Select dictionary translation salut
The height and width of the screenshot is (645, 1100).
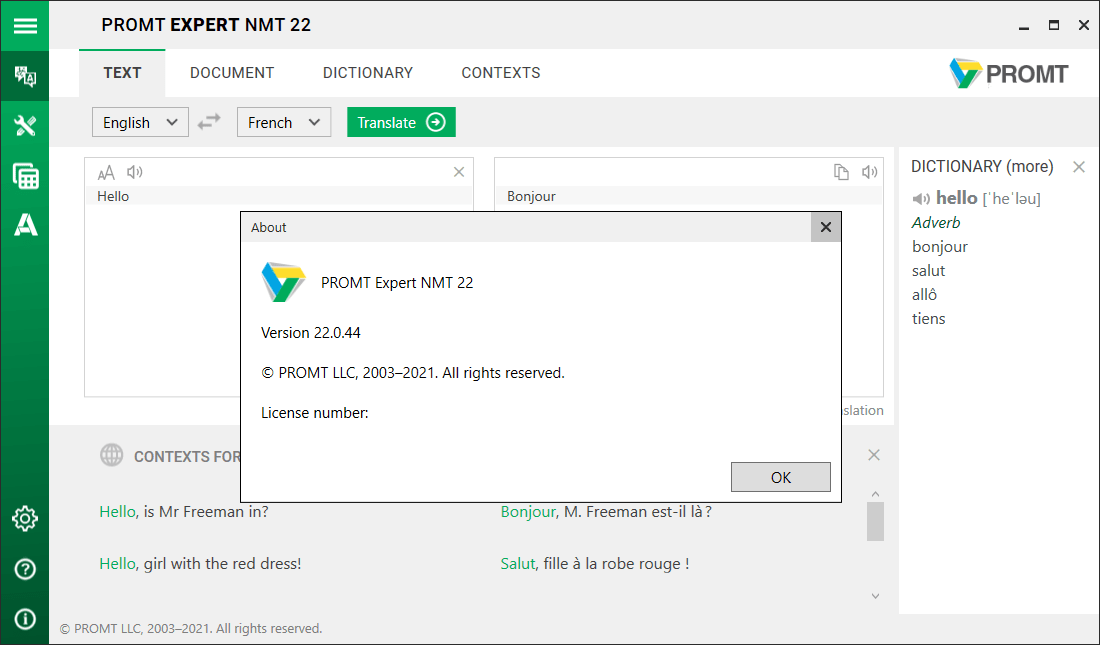[x=929, y=270]
